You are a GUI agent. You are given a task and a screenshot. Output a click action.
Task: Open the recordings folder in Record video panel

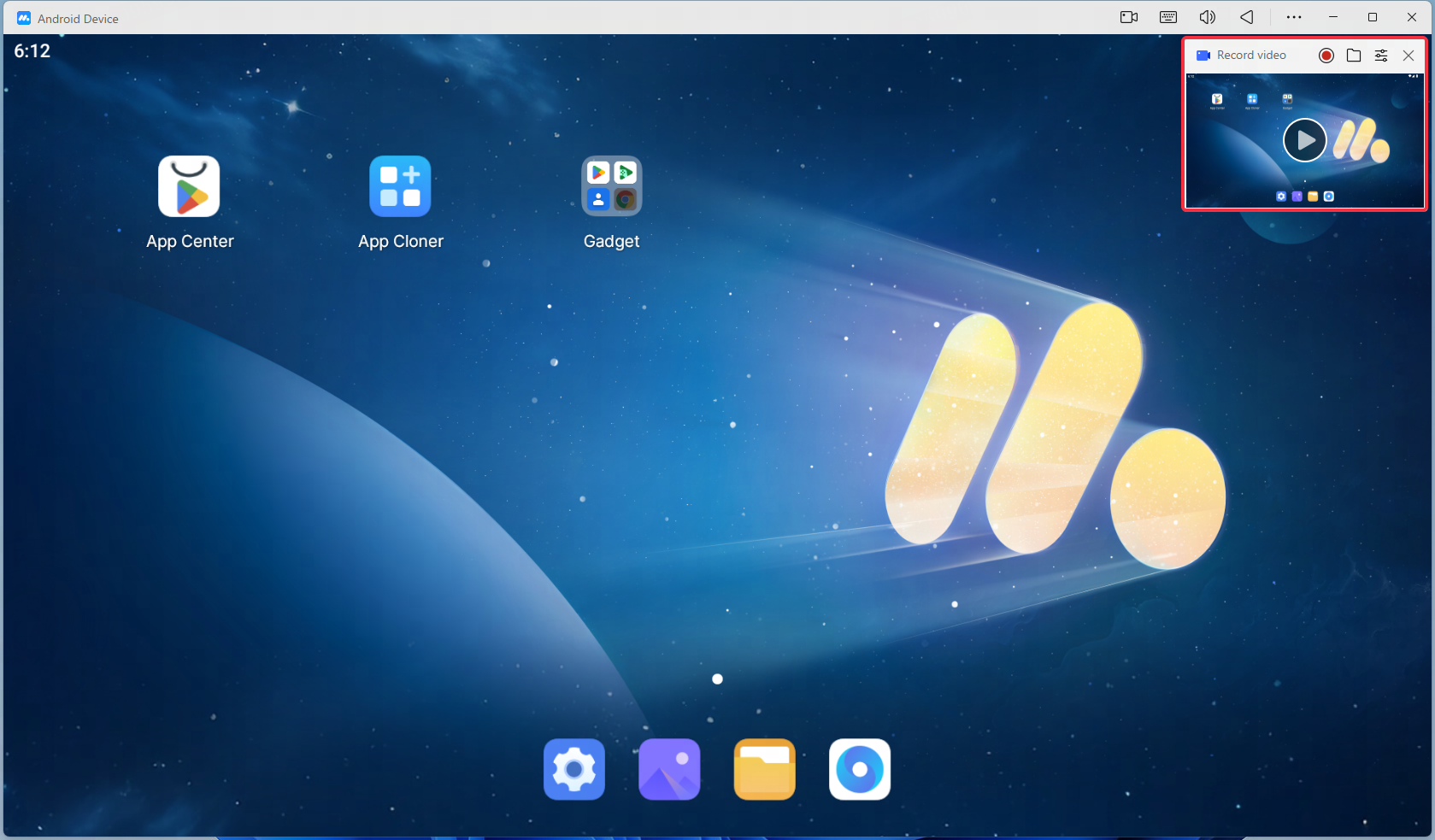coord(1354,56)
